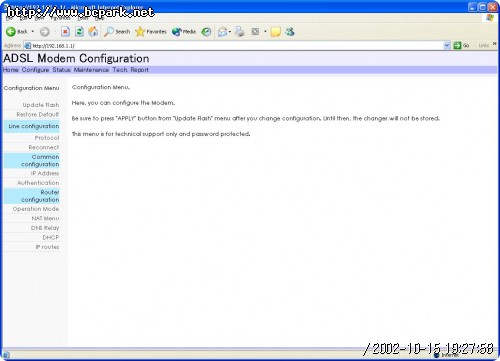Expand the Links toolbar chevron
Viewport: 500px width, 361px height.
495,44
